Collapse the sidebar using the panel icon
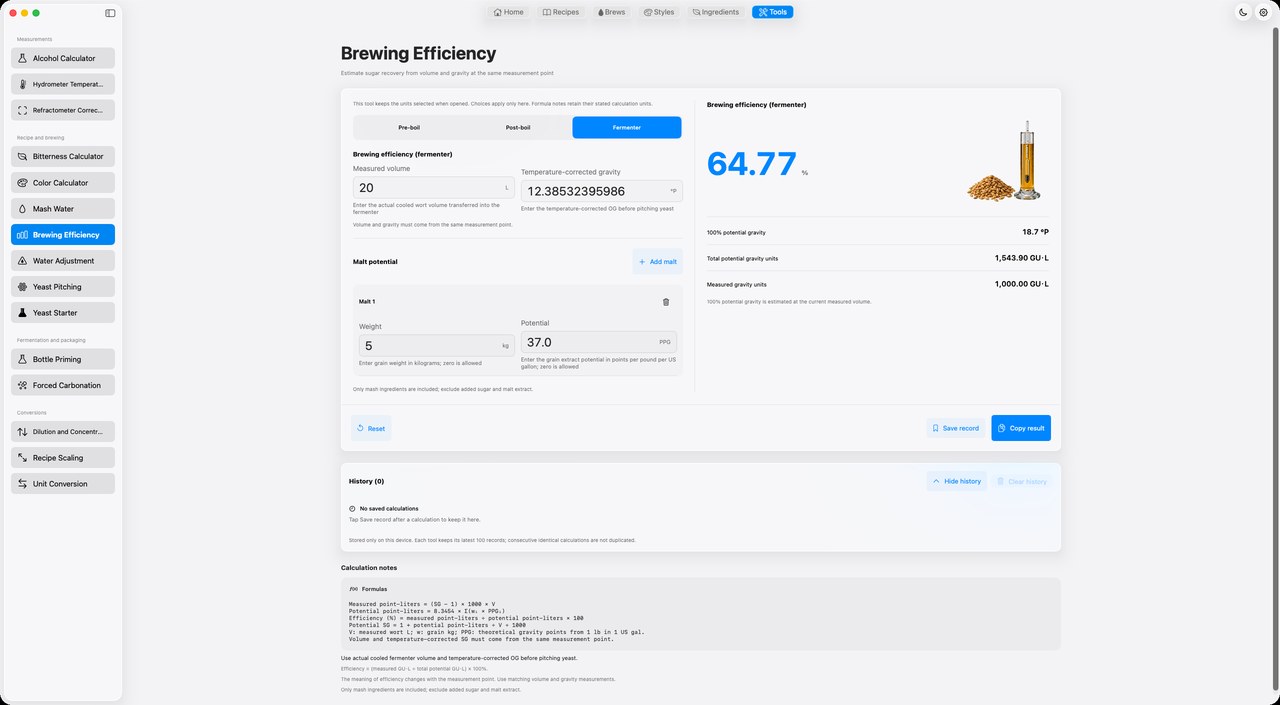 point(110,13)
